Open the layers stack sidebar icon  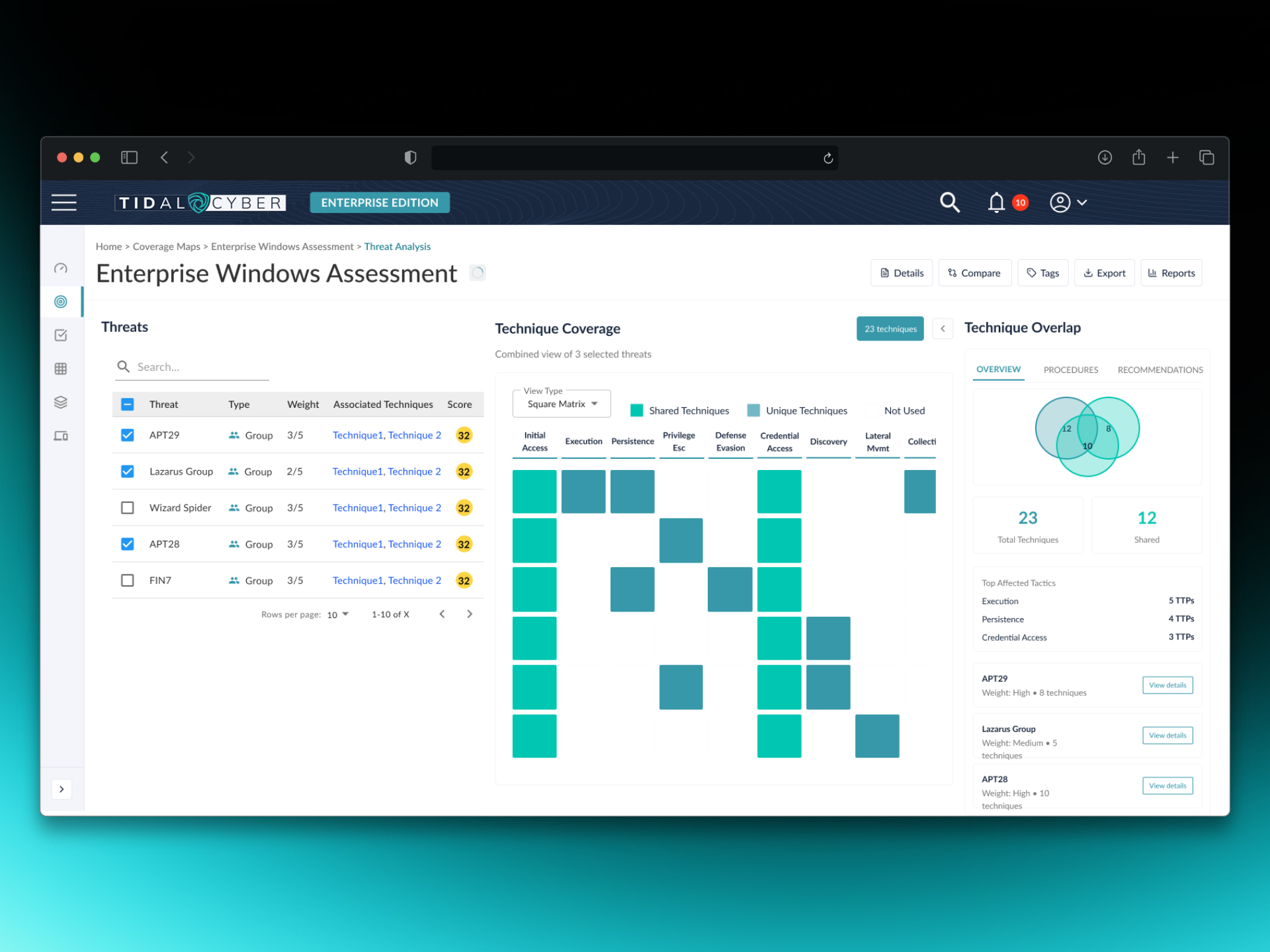(61, 402)
